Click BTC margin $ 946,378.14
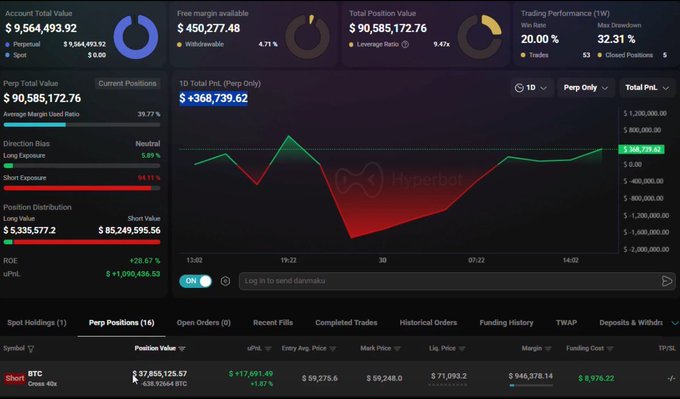Screen dimensions: 680x399 point(531,376)
